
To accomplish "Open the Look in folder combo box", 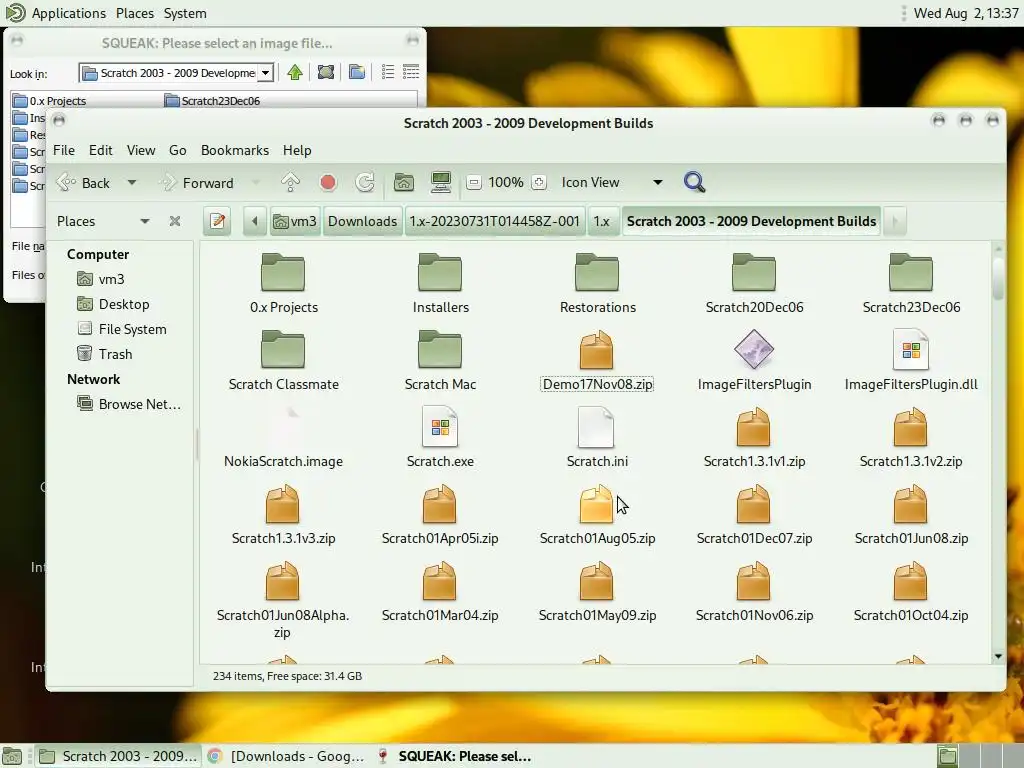I will pyautogui.click(x=176, y=72).
